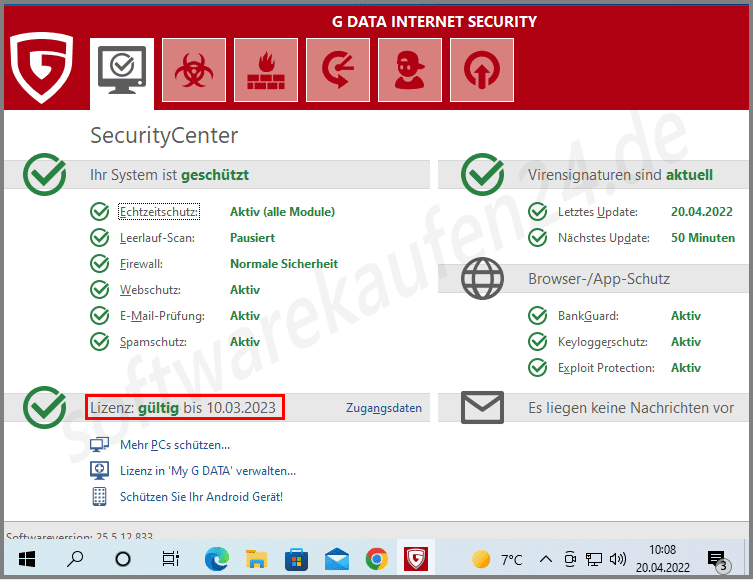Click the globe icon for Browser-/App-Schutz
This screenshot has width=753, height=580.
482,279
